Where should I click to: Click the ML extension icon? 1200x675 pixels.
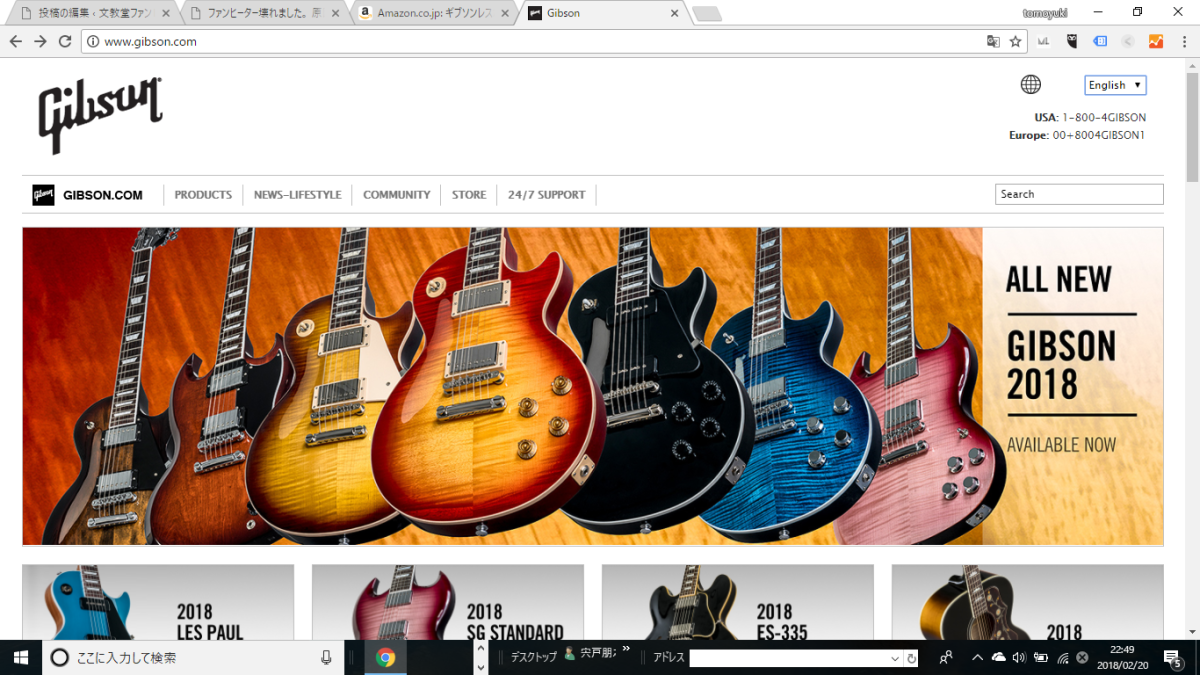(1044, 42)
